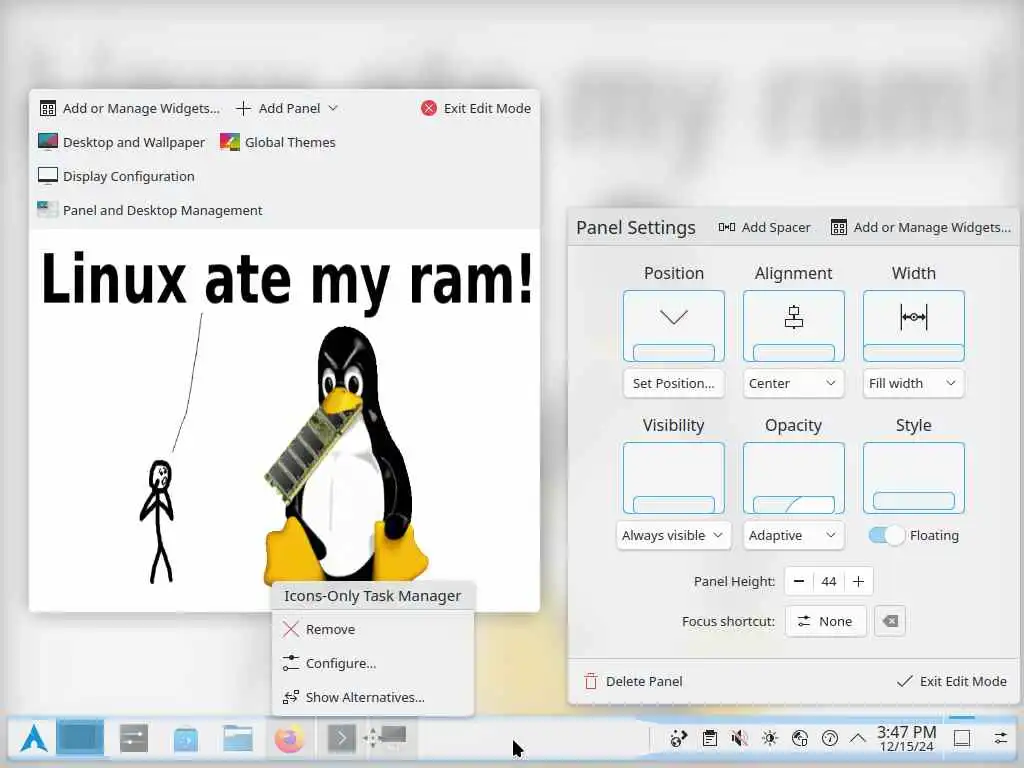The height and width of the screenshot is (768, 1024).
Task: Open System Settings from the taskbar
Action: tap(134, 739)
